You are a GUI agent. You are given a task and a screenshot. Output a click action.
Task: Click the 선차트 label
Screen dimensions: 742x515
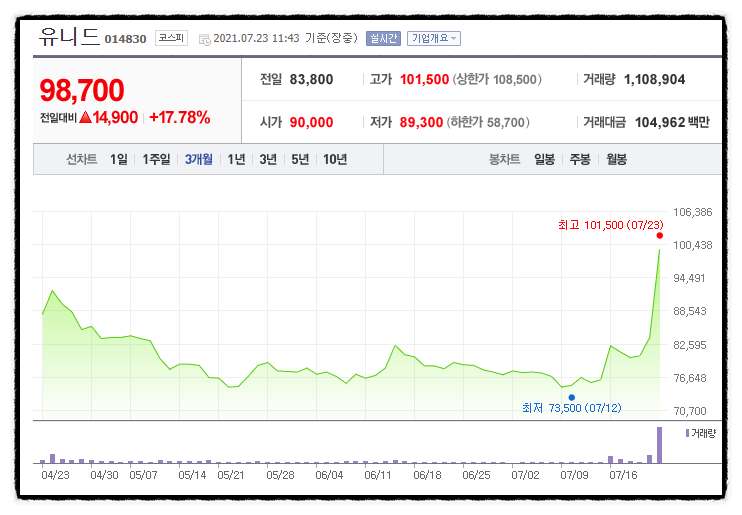(x=81, y=160)
